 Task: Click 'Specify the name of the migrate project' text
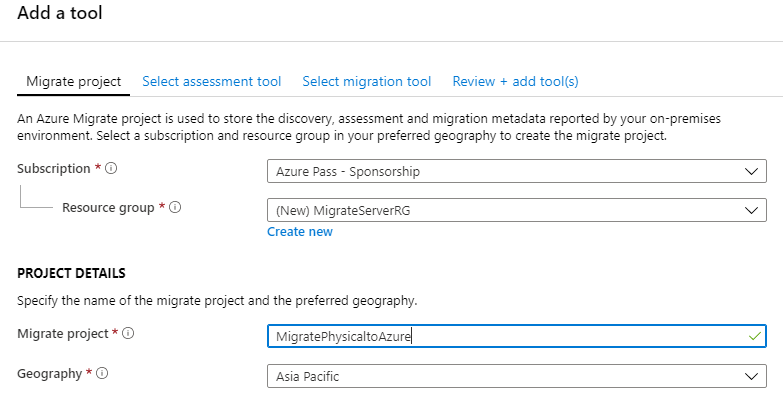pyautogui.click(x=217, y=301)
